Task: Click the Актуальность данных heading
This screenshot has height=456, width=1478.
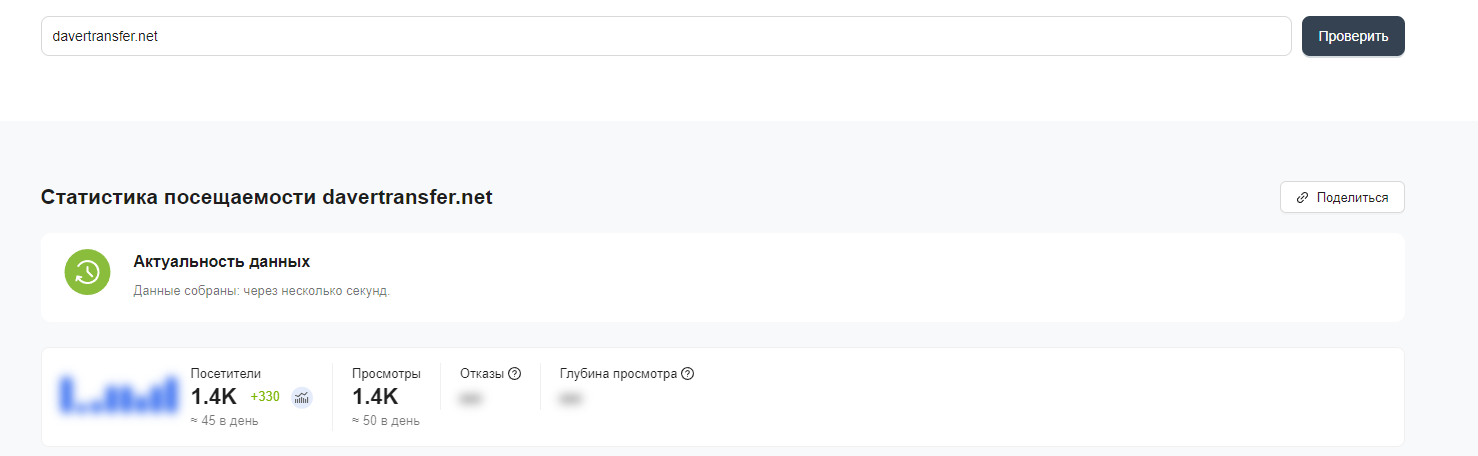Action: (x=221, y=262)
